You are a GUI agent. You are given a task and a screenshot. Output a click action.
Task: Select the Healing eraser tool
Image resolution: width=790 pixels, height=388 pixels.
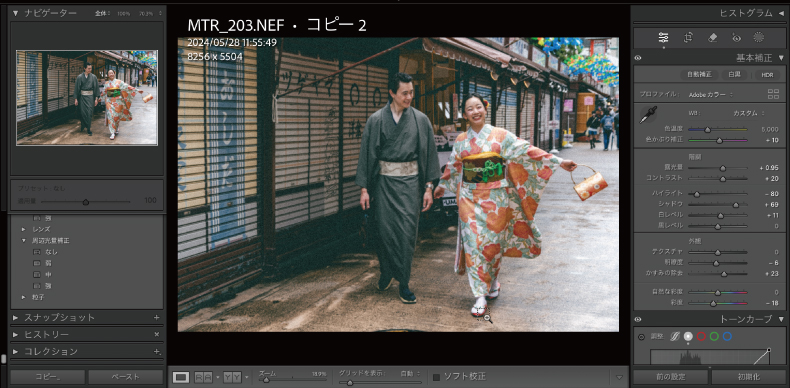[x=712, y=37]
